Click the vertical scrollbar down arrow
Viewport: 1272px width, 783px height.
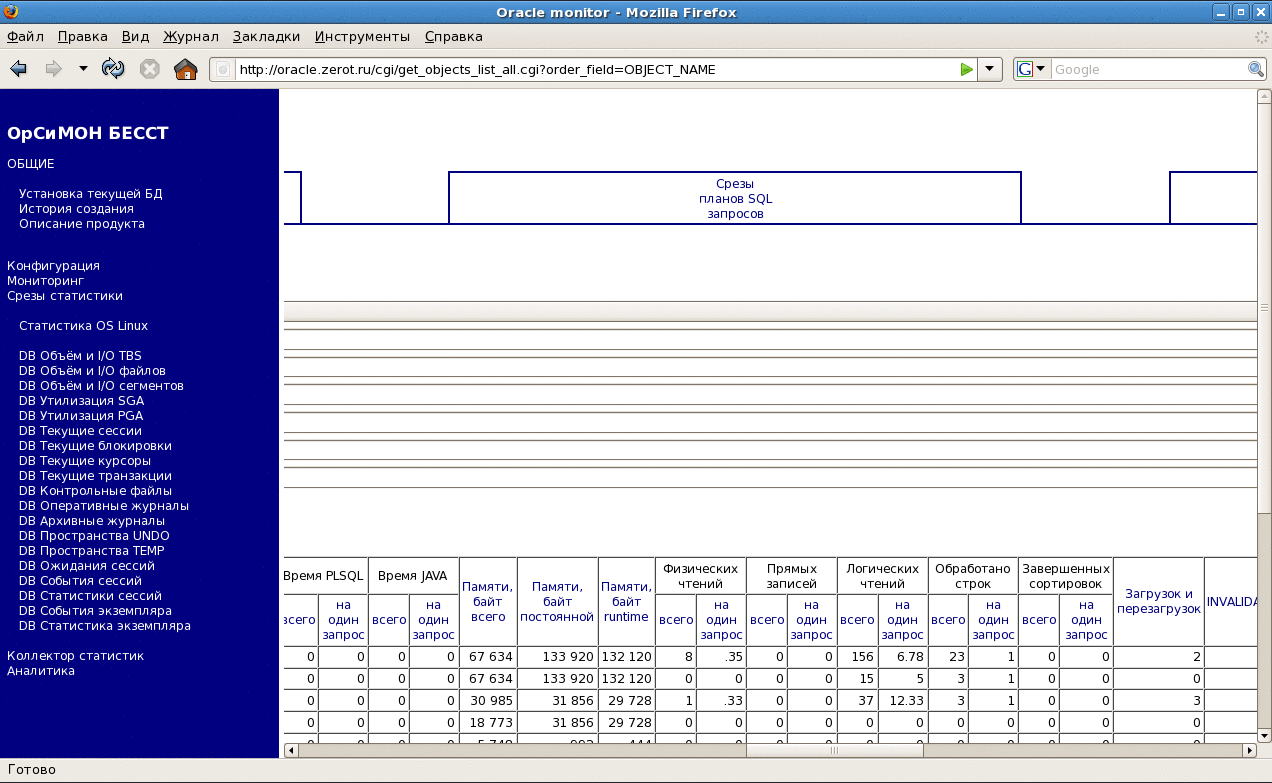point(1264,734)
